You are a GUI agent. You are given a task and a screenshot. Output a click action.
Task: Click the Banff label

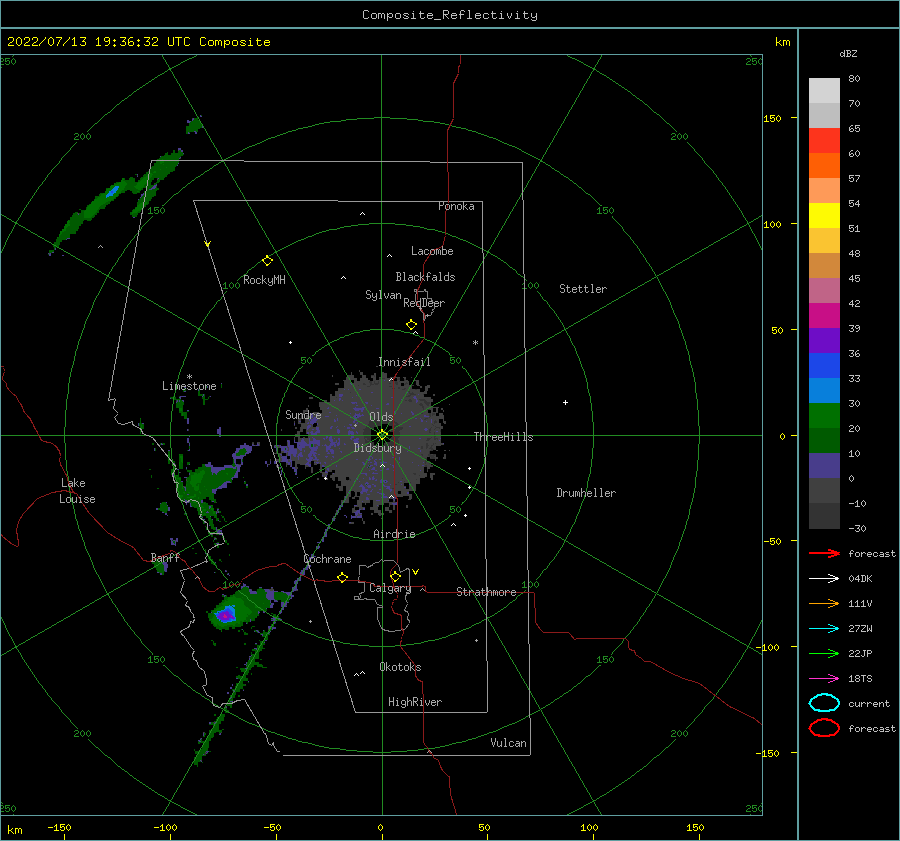click(165, 557)
